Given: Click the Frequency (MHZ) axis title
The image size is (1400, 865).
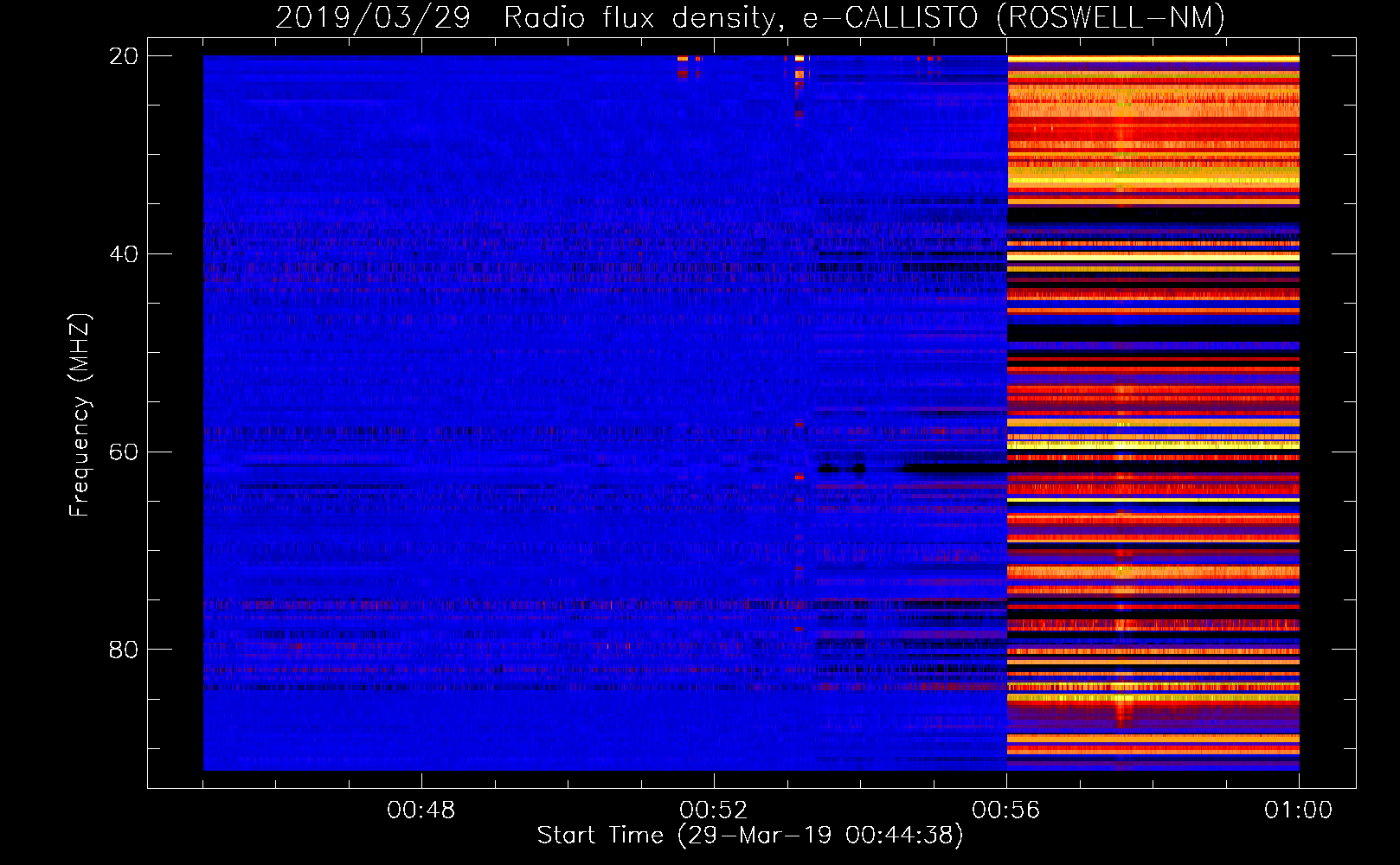Looking at the screenshot, I should pyautogui.click(x=80, y=415).
